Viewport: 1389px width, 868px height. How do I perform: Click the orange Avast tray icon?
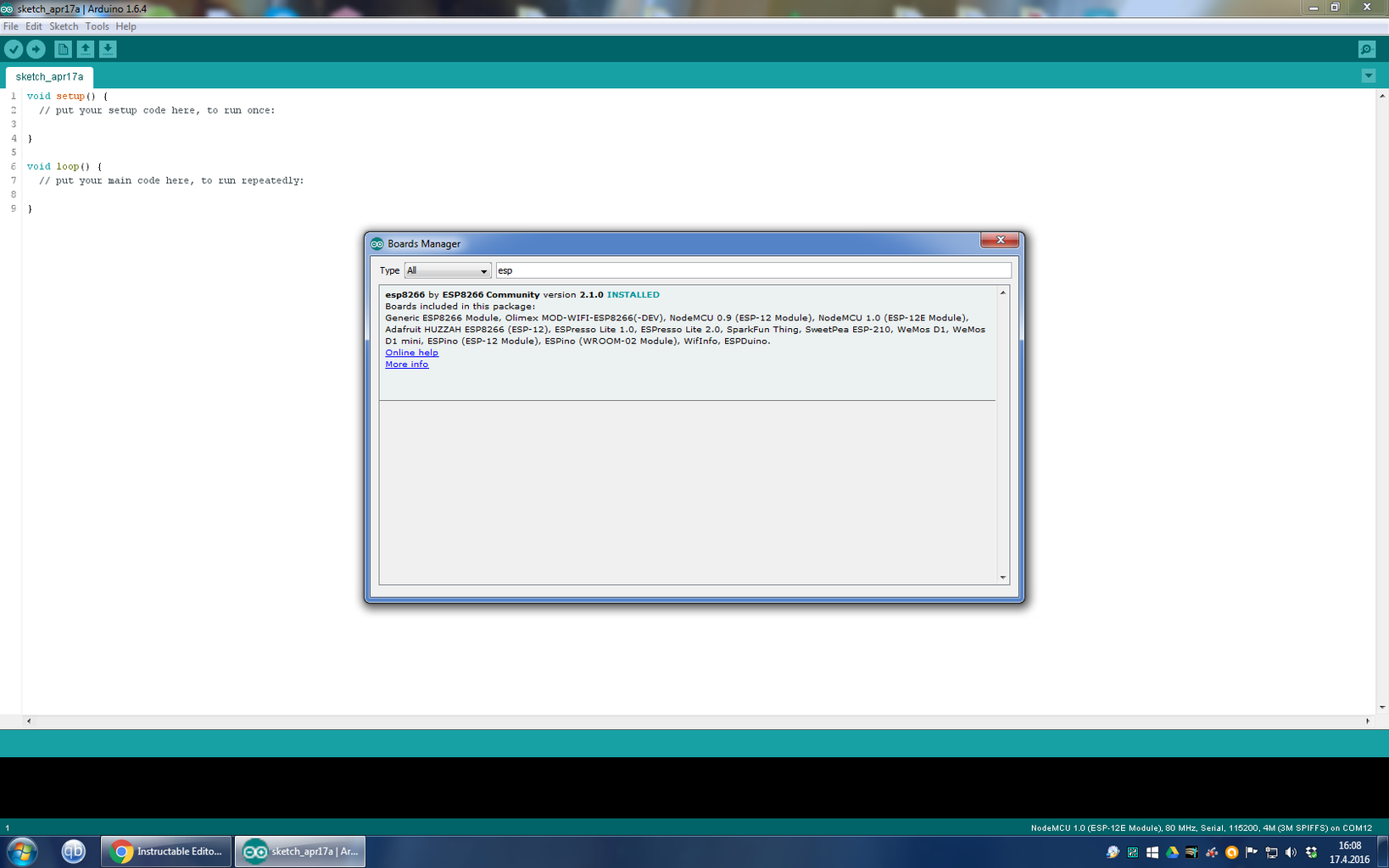(x=1231, y=852)
